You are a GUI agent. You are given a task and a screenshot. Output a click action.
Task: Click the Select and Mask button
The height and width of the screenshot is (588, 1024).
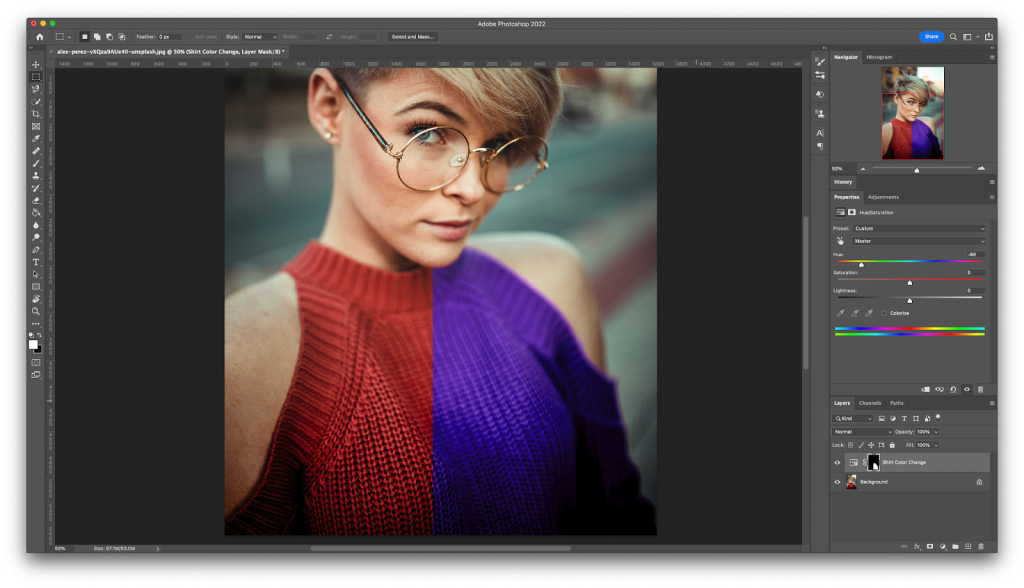point(413,36)
